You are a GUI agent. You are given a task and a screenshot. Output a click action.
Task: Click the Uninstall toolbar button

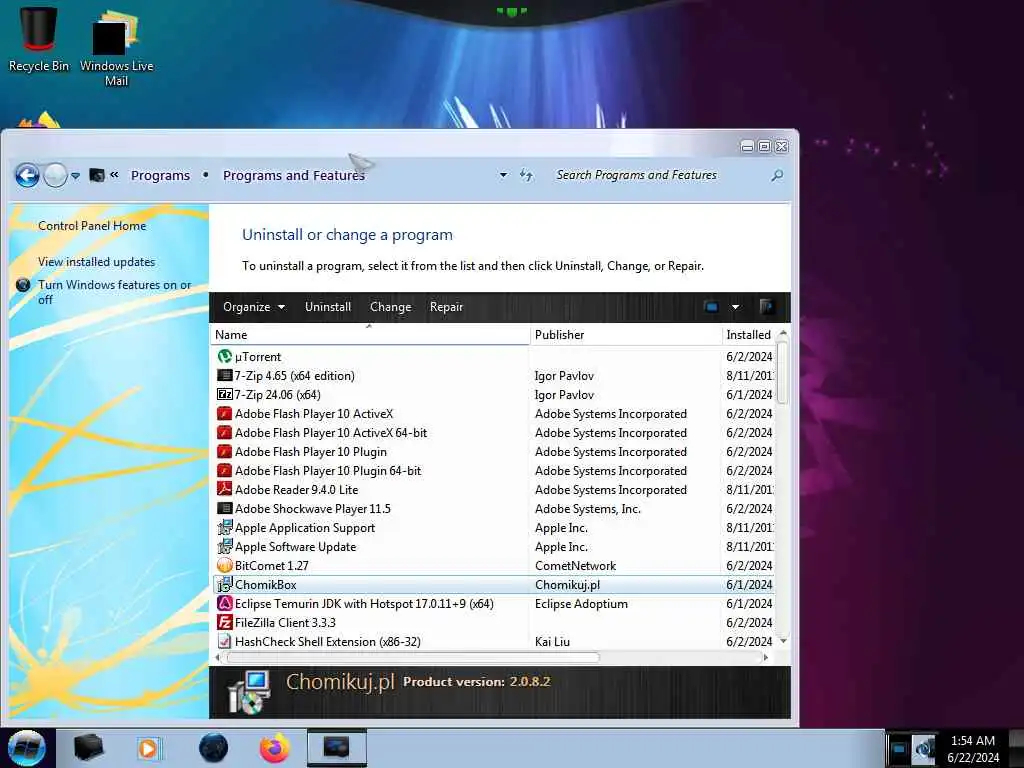click(x=328, y=307)
